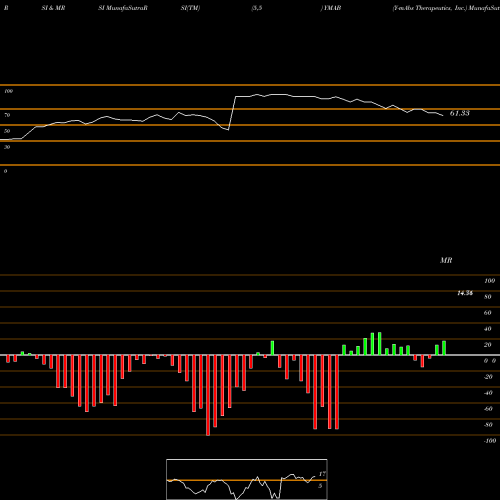Click the MR axis label 40
This screenshot has height=500, width=500.
tap(488, 329)
